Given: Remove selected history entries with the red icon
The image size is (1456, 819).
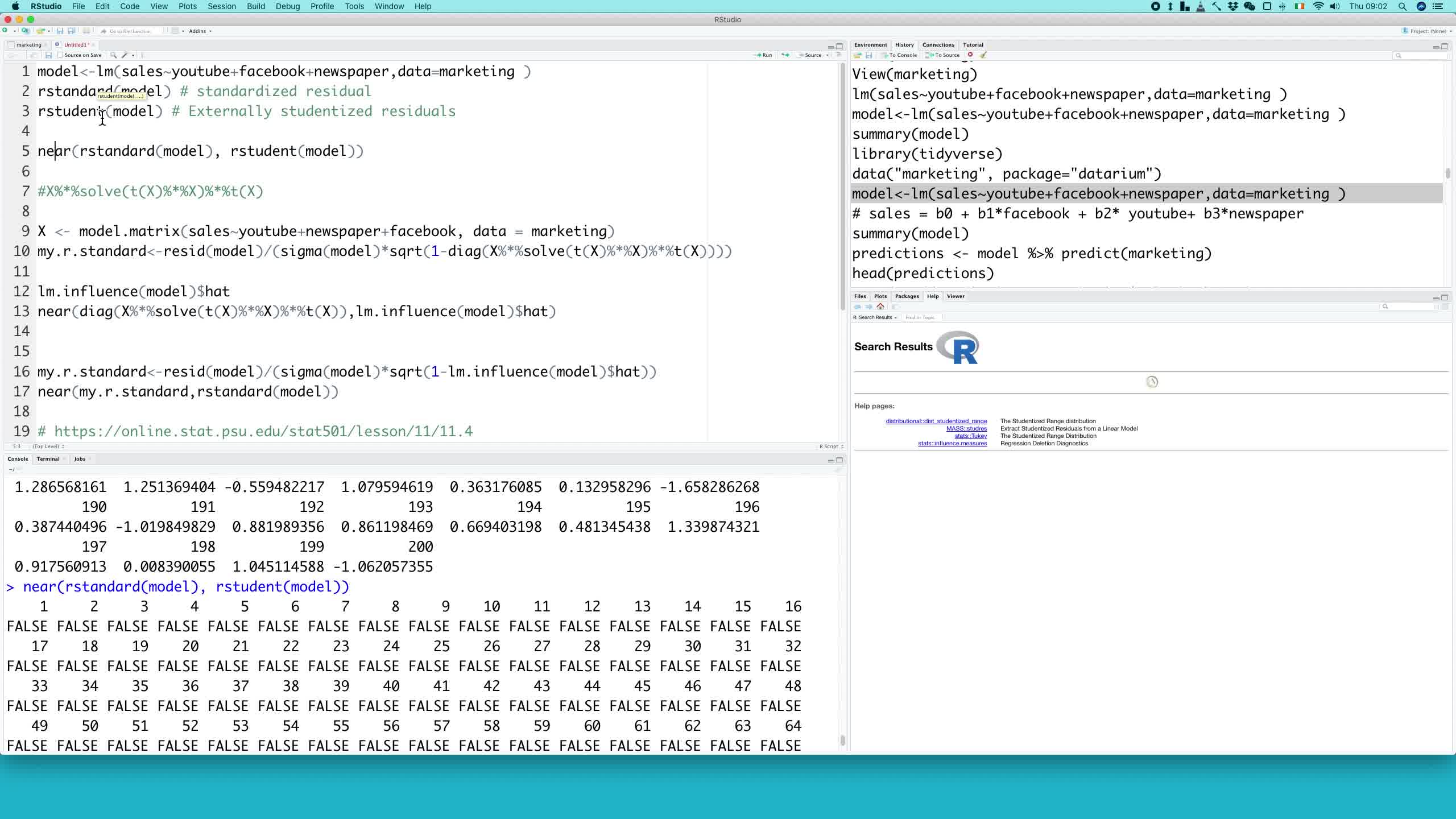Looking at the screenshot, I should click(x=970, y=55).
